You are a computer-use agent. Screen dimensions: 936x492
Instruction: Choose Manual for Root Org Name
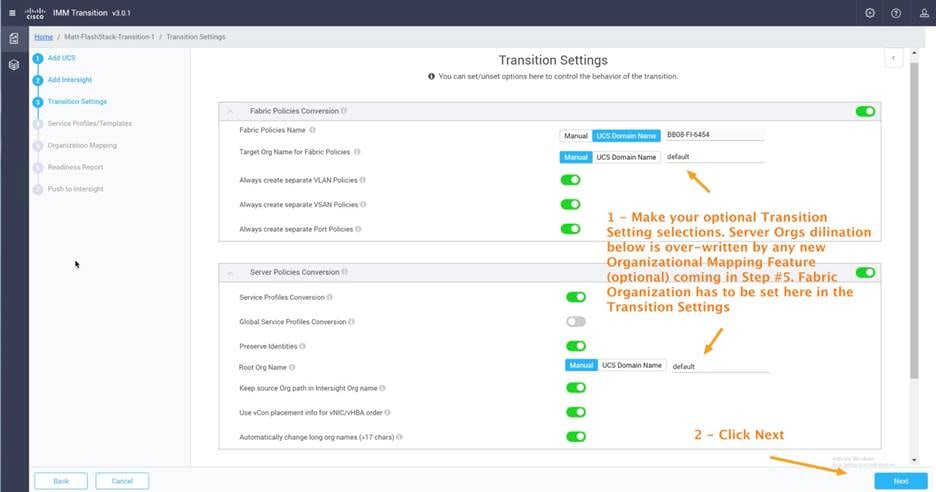click(581, 365)
